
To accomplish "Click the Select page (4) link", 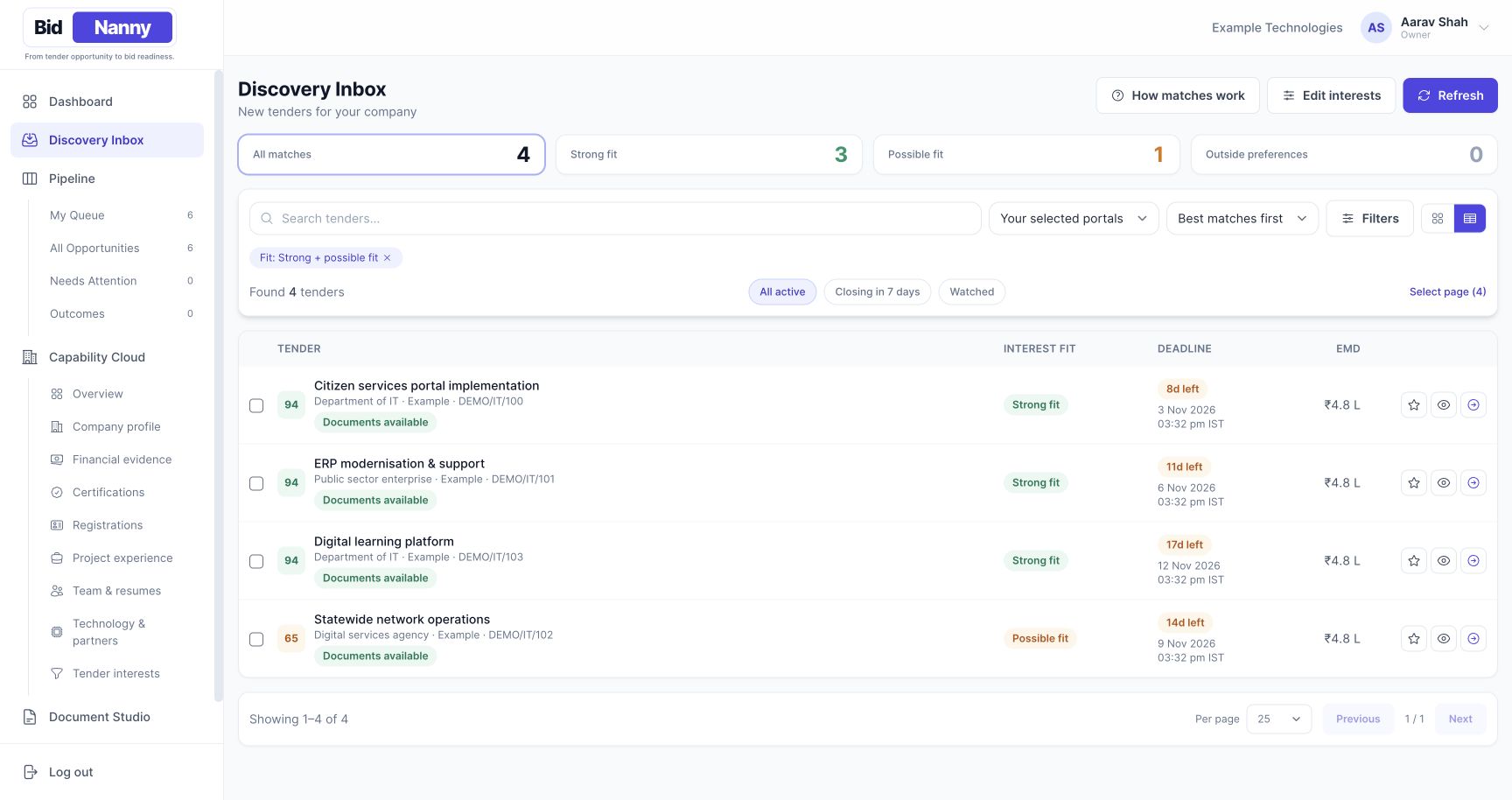I will click(1447, 291).
